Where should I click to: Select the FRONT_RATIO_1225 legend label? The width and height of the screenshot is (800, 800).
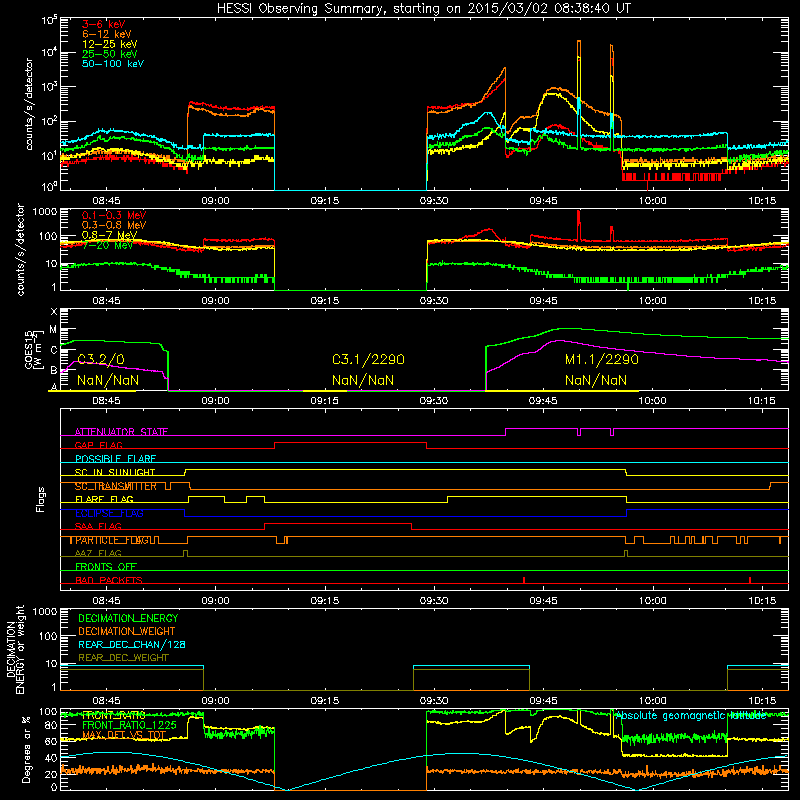pos(129,725)
